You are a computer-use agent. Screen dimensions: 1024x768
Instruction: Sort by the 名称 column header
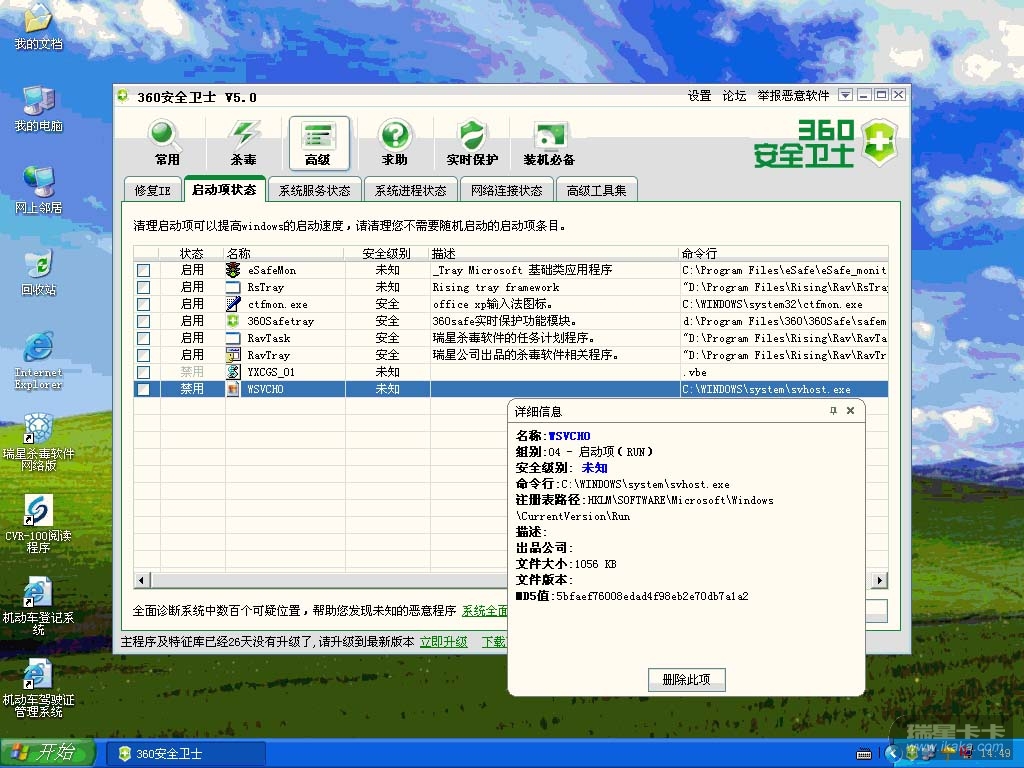284,253
